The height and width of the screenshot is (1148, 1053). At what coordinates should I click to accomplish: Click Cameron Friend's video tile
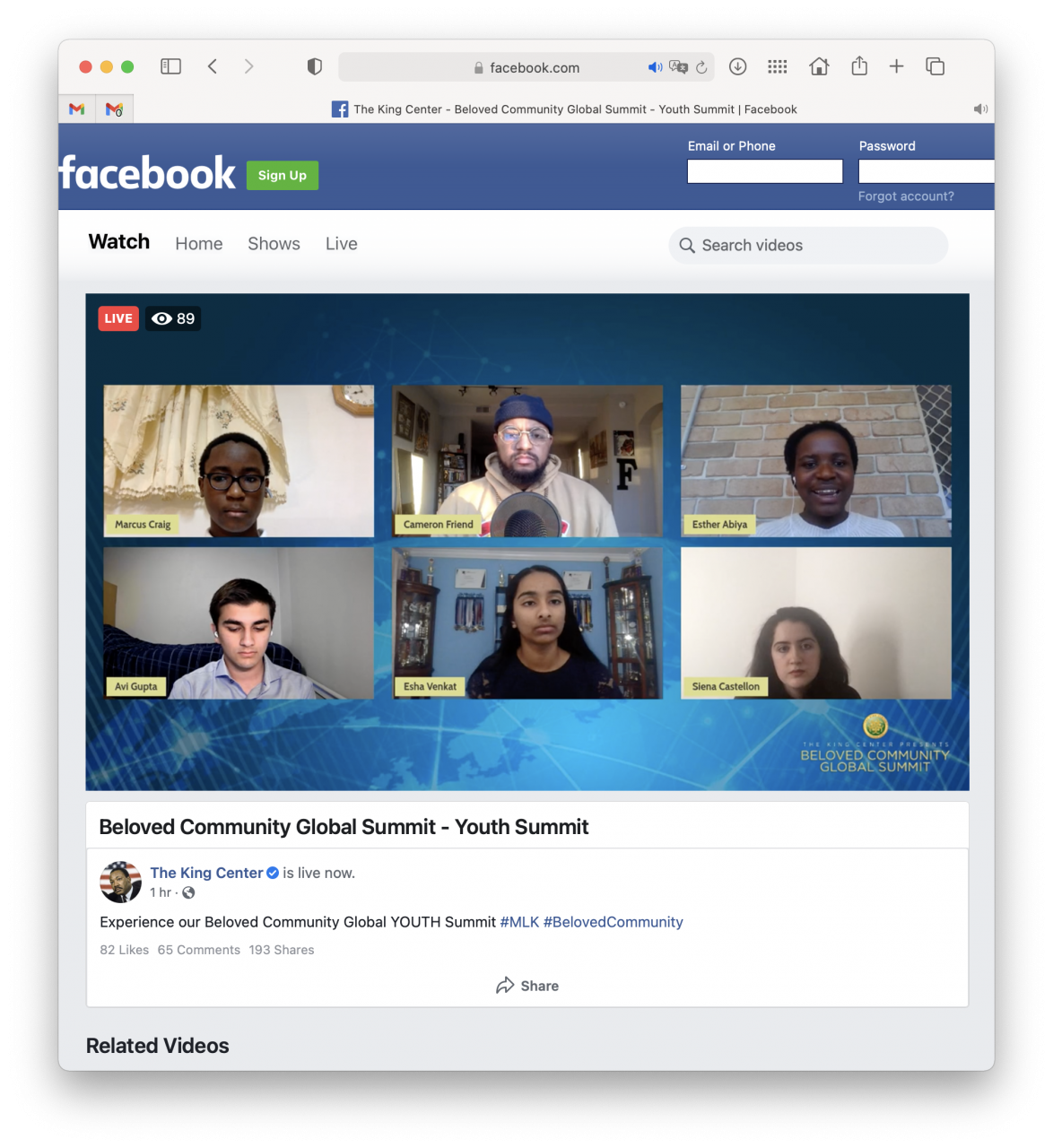tap(527, 461)
